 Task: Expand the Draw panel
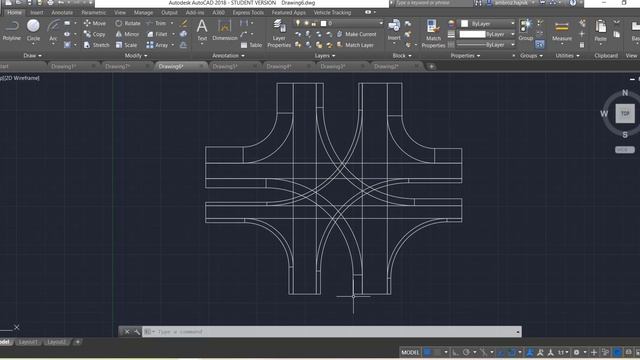click(x=32, y=56)
